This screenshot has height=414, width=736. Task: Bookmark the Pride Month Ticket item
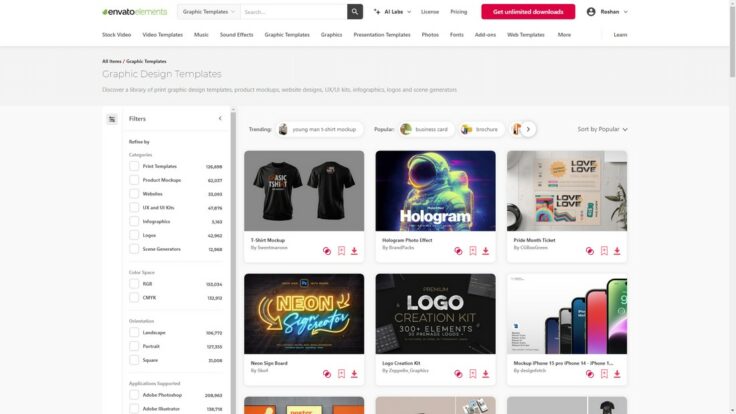point(604,251)
